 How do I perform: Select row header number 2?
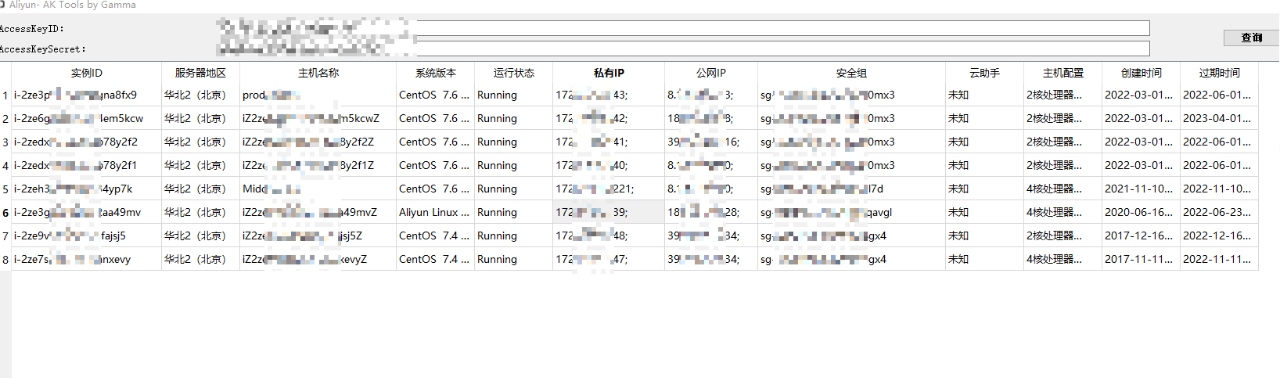coord(6,119)
